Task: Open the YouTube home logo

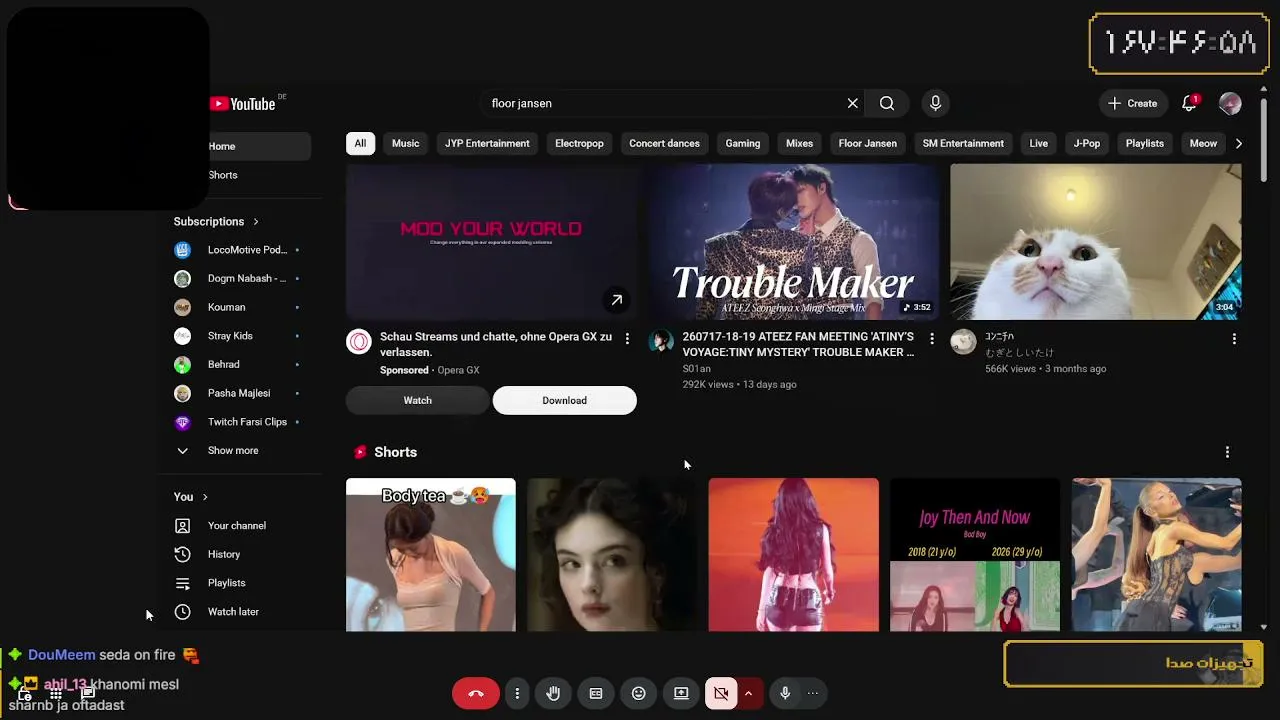Action: coord(243,104)
